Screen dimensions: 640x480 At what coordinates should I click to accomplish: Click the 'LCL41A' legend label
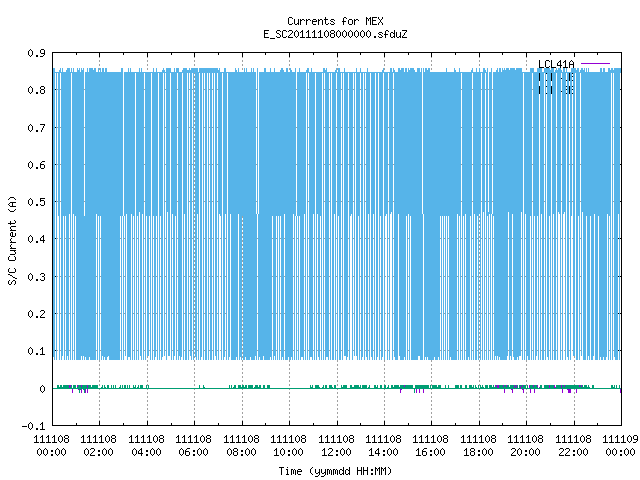tap(556, 64)
